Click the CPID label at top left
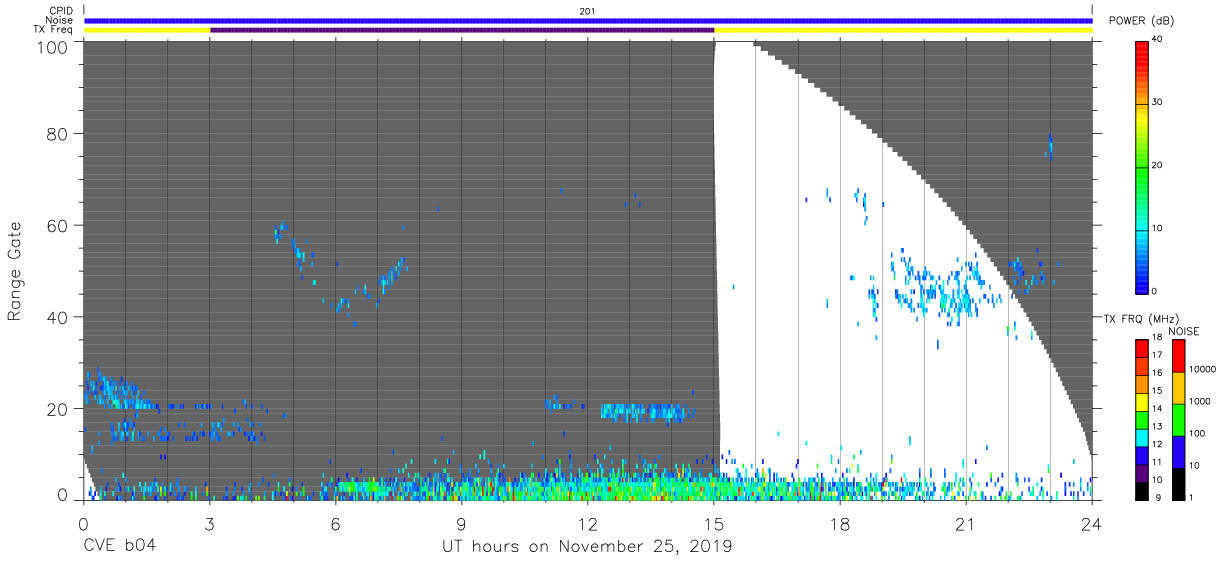The height and width of the screenshot is (567, 1228). 60,10
